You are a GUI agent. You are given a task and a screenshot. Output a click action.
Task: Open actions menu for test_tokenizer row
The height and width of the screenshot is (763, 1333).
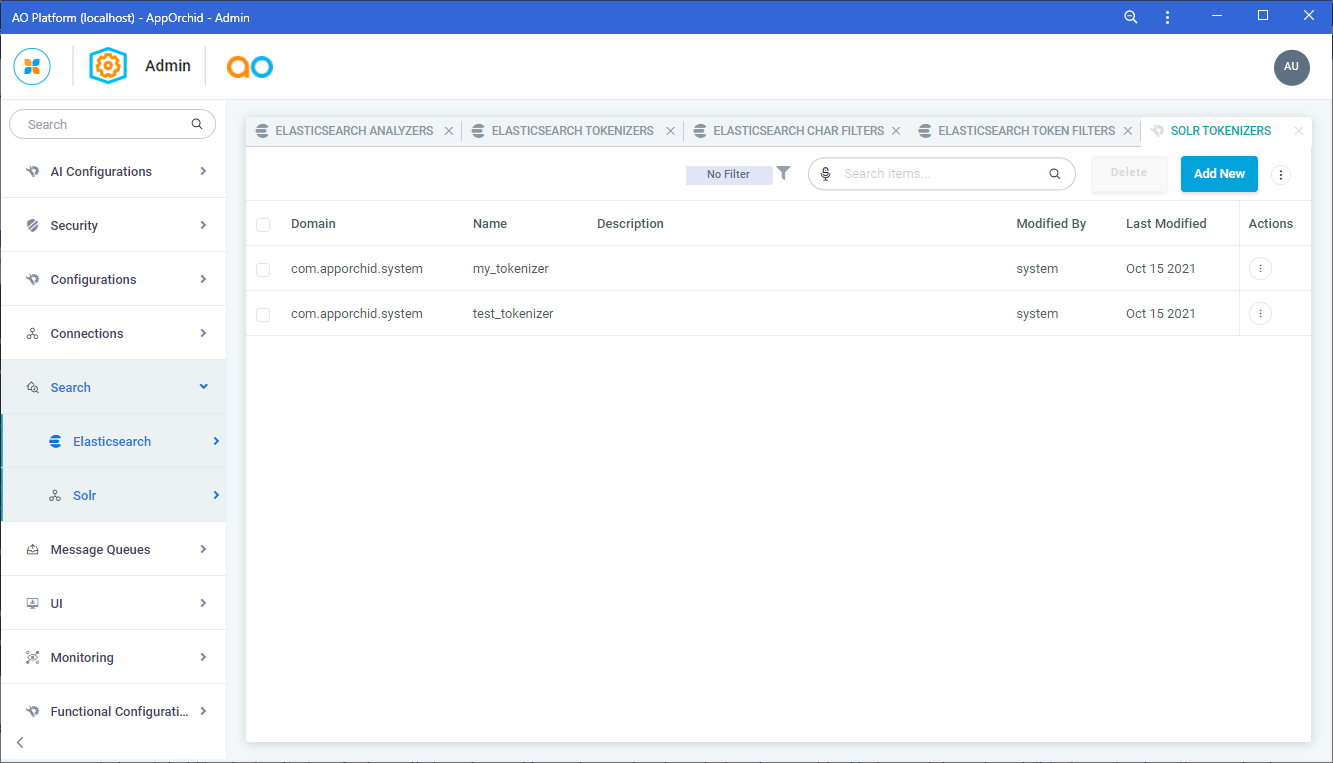coord(1260,314)
